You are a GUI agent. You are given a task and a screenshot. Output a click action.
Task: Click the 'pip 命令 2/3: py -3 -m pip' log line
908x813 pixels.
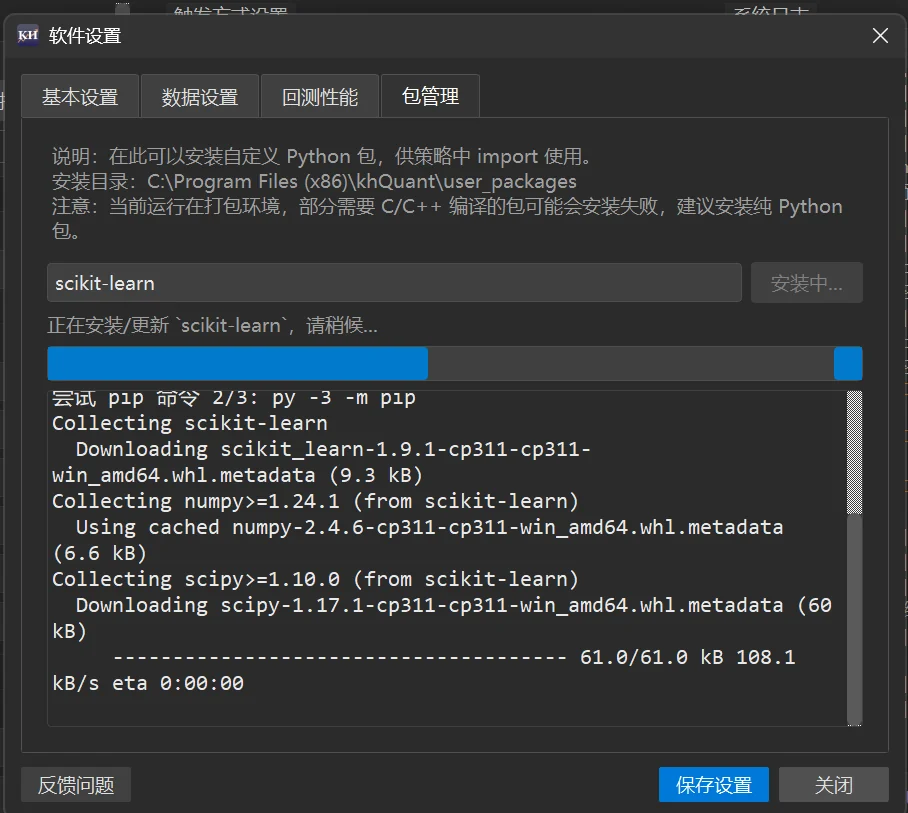pyautogui.click(x=234, y=398)
